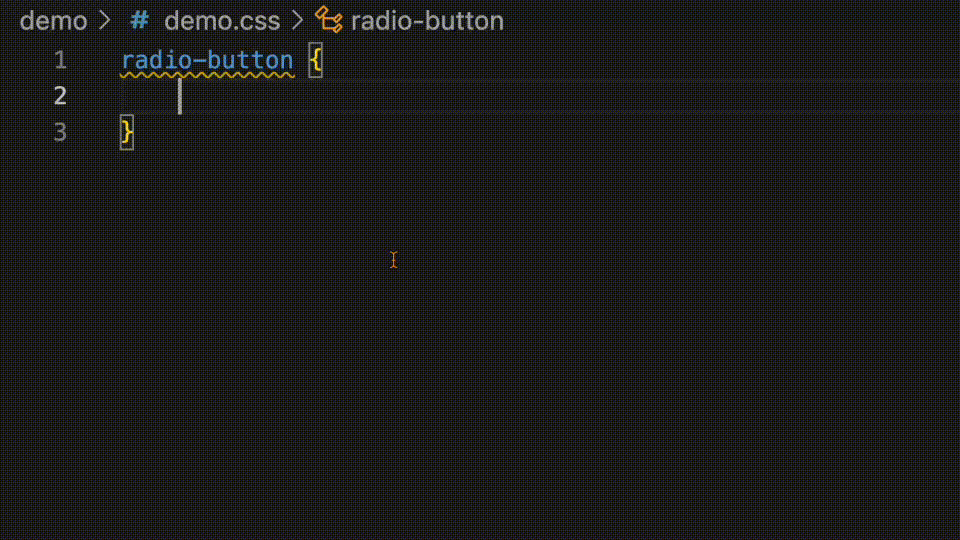The width and height of the screenshot is (960, 540).
Task: Click the chevron separator after demo.css breadcrumb
Action: pyautogui.click(x=298, y=21)
